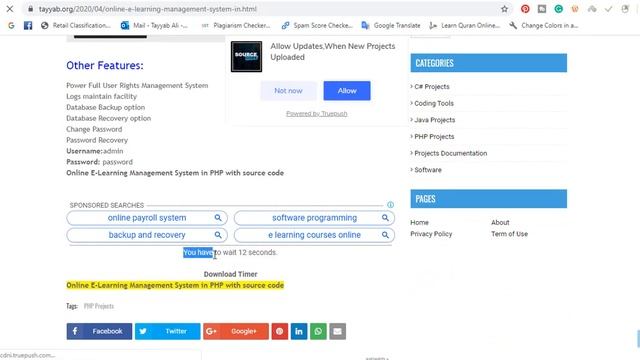Click the 'Password Recovery' text
The image size is (640, 360).
[97, 140]
